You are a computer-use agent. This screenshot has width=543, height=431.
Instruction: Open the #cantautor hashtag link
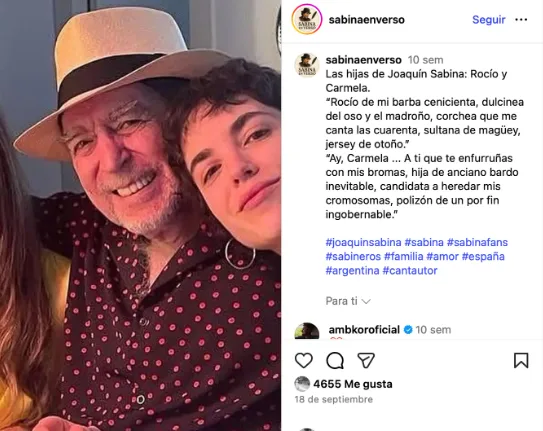click(410, 270)
